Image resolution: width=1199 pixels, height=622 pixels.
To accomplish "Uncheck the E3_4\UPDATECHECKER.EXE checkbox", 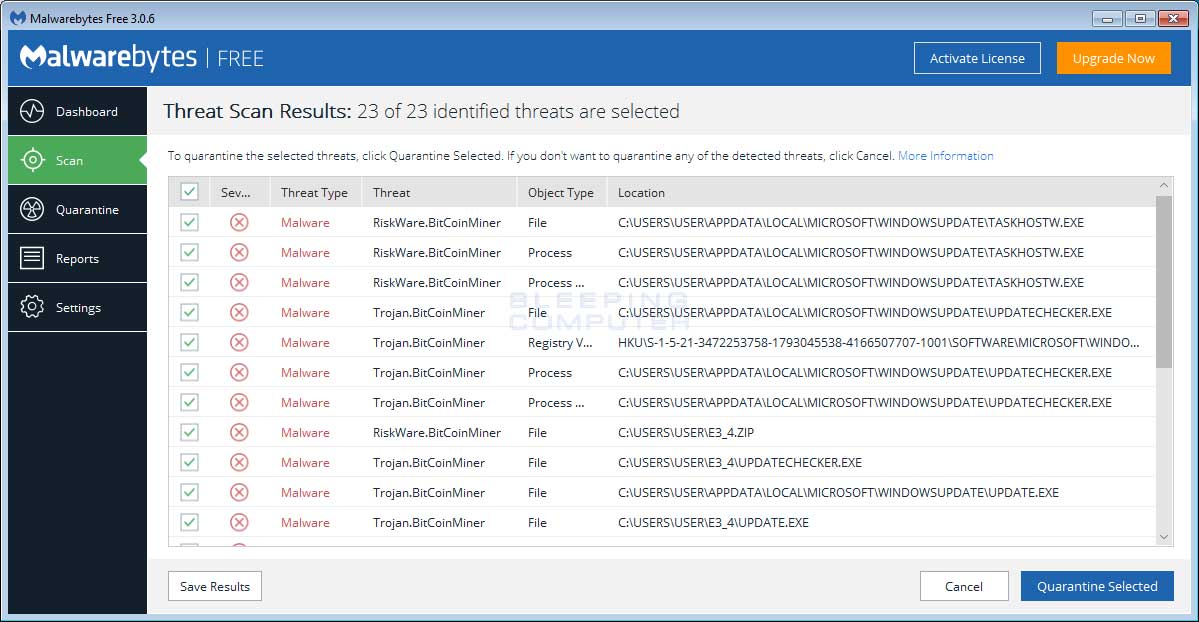I will click(190, 462).
